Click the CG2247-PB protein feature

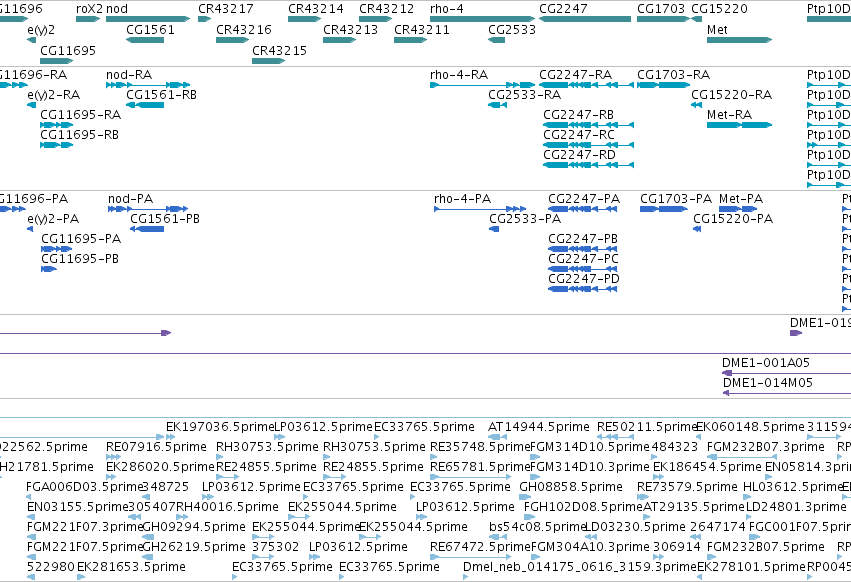tap(582, 249)
